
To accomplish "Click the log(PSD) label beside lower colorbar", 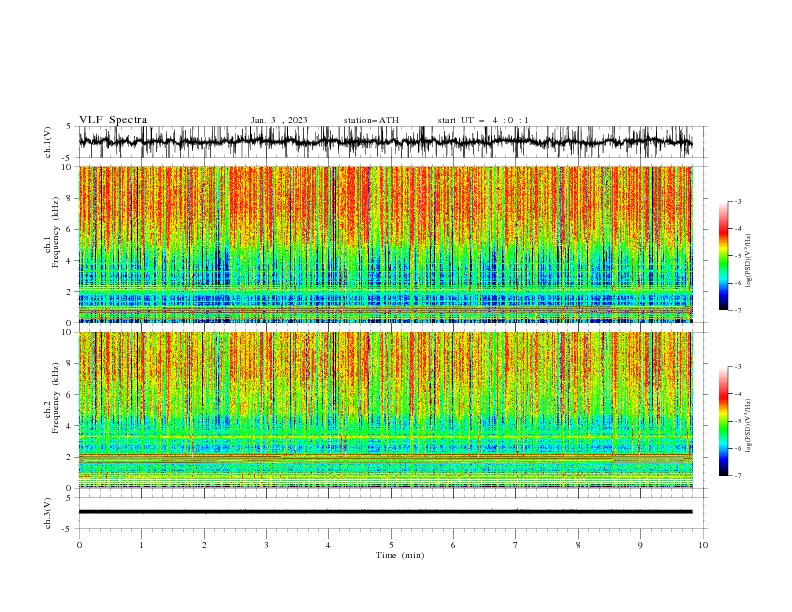I will 748,426.
